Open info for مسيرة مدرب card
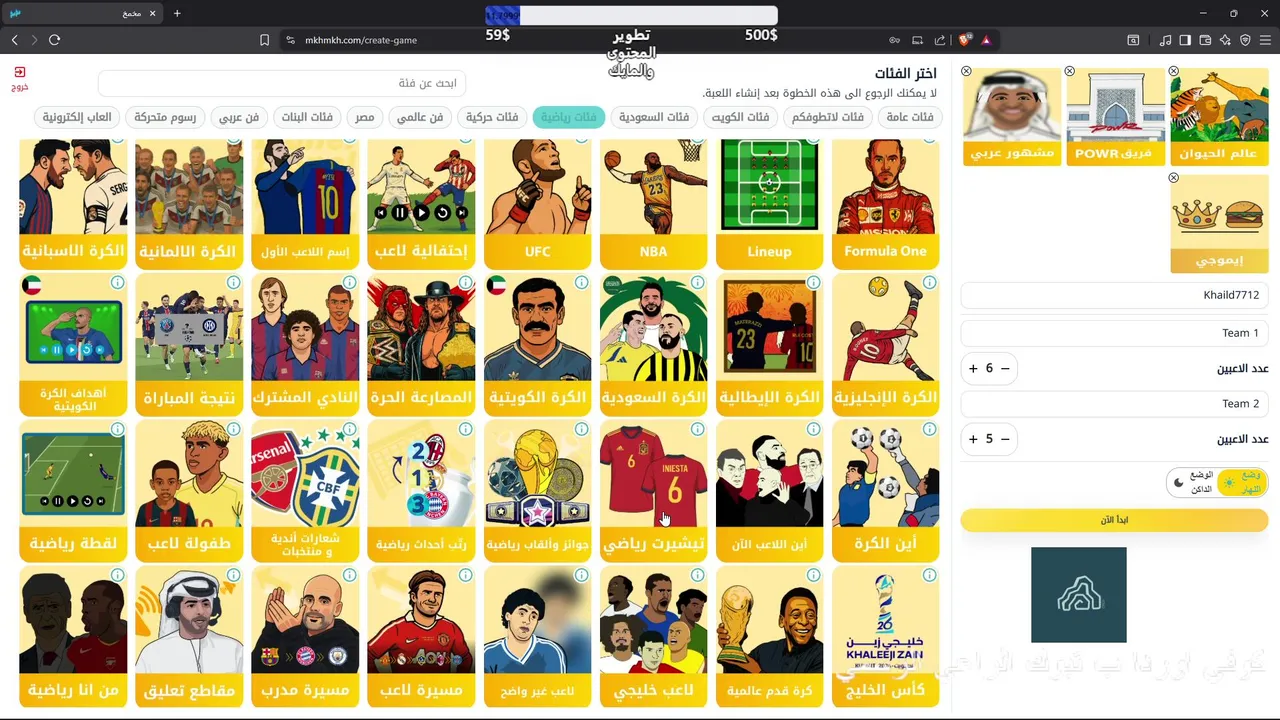Viewport: 1280px width, 720px height. pos(350,575)
